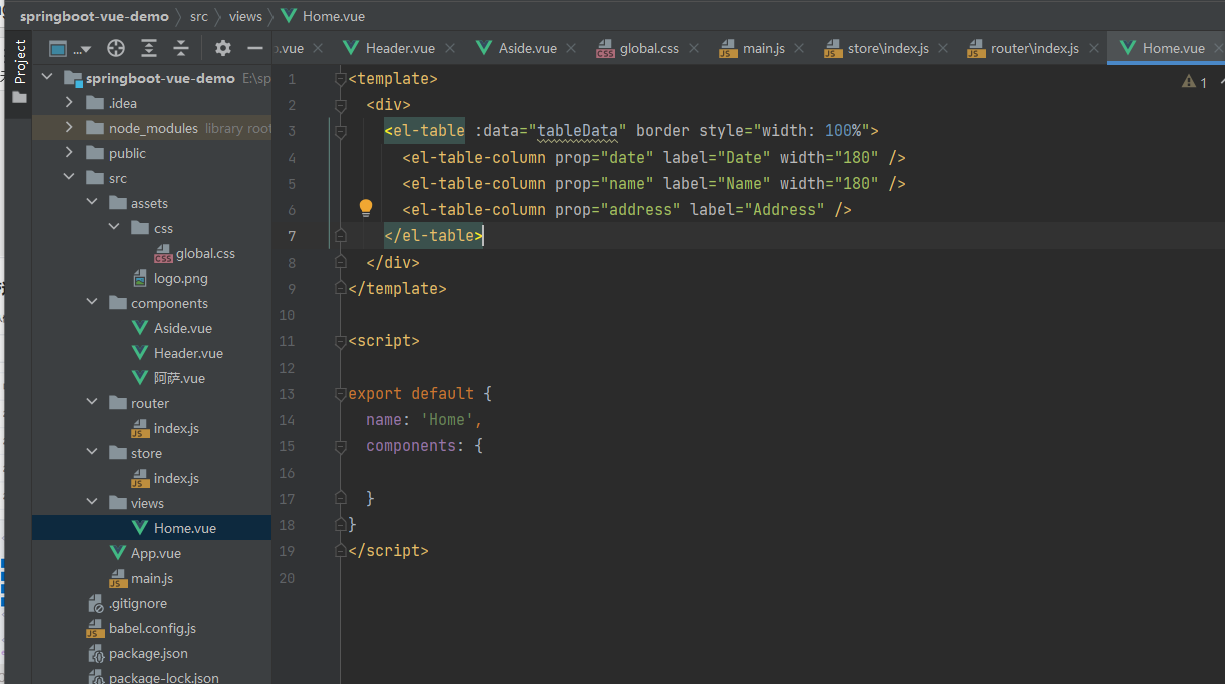Fold the template tag at line 1

(x=341, y=78)
